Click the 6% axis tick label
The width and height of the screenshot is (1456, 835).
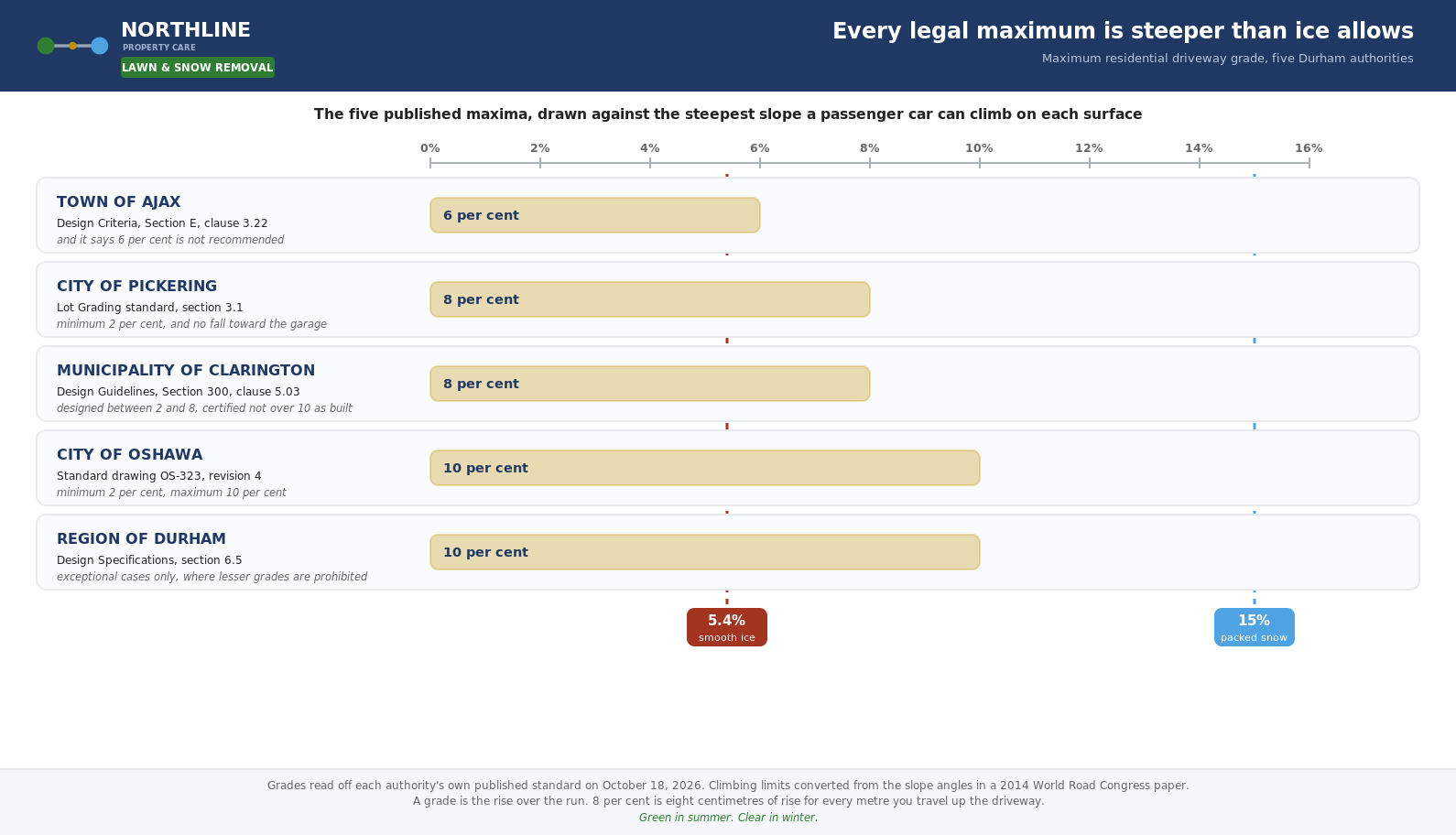coord(760,148)
